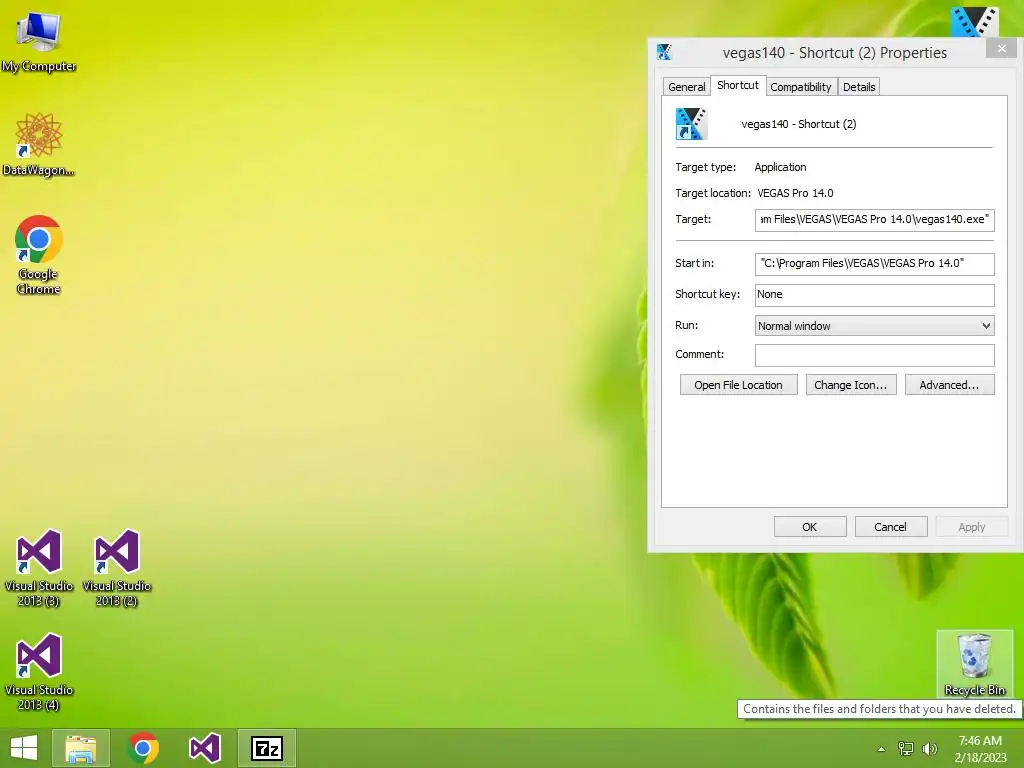Screen dimensions: 1024x768
Task: Open the Advanced... shortcut options
Action: [950, 385]
